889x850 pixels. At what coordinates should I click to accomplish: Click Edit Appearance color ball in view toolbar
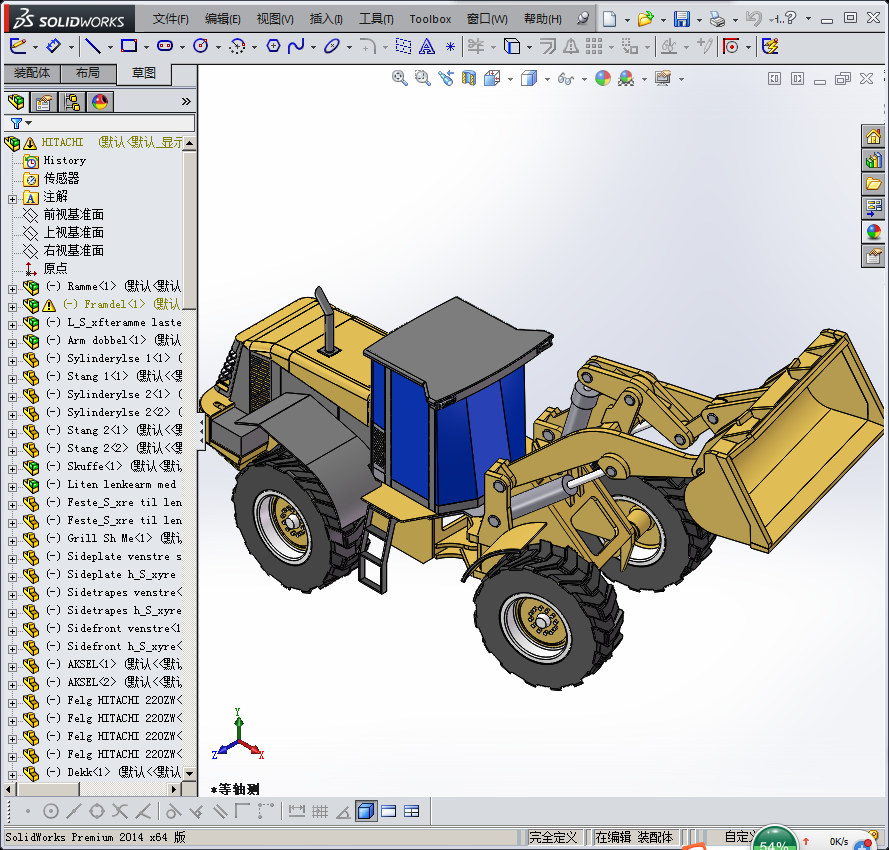[x=603, y=78]
